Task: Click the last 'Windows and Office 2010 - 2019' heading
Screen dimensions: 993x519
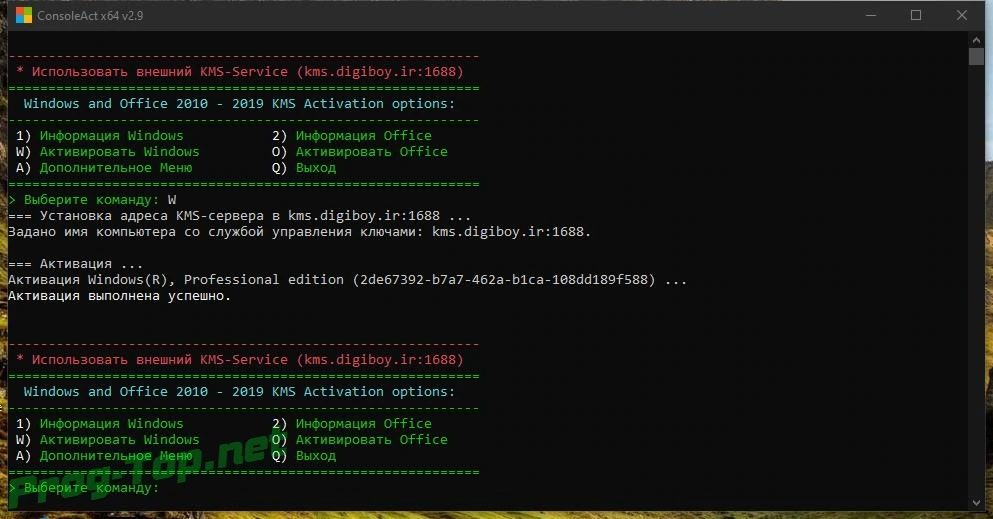Action: (239, 392)
